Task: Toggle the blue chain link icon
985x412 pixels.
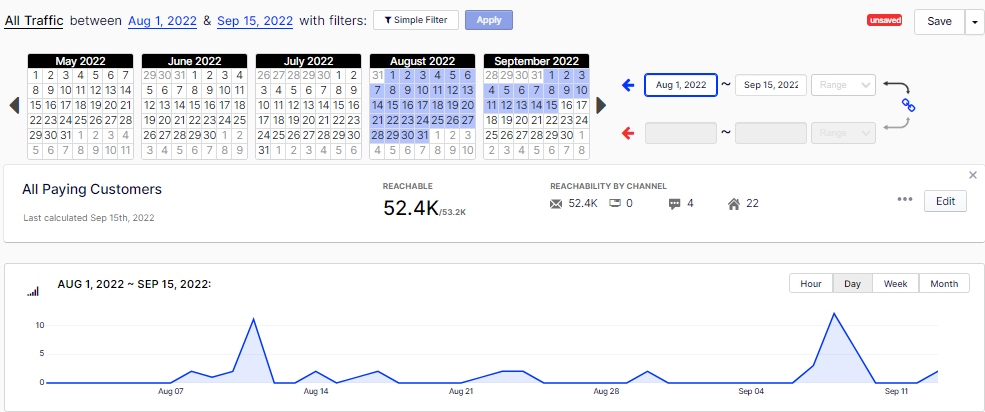Action: (x=908, y=106)
